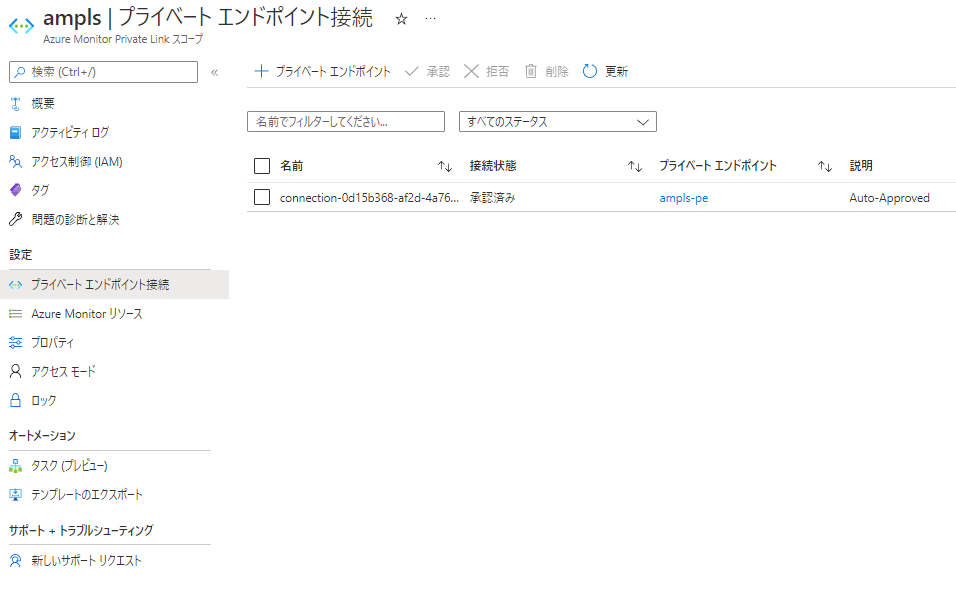The image size is (956, 595).
Task: Click the filter by name input field
Action: [346, 121]
